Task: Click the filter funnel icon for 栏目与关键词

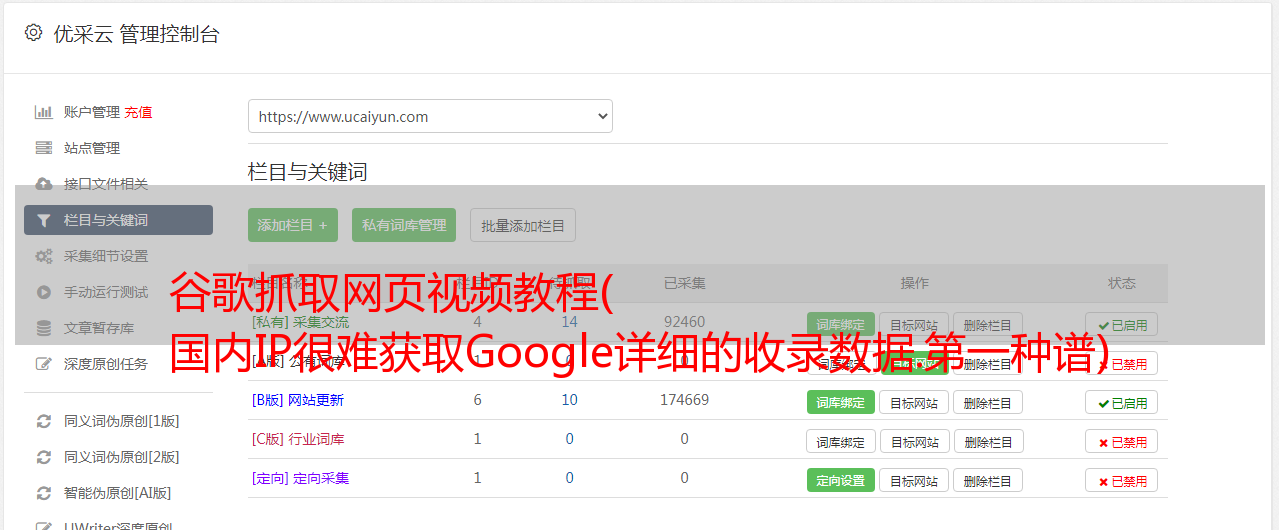Action: point(44,220)
